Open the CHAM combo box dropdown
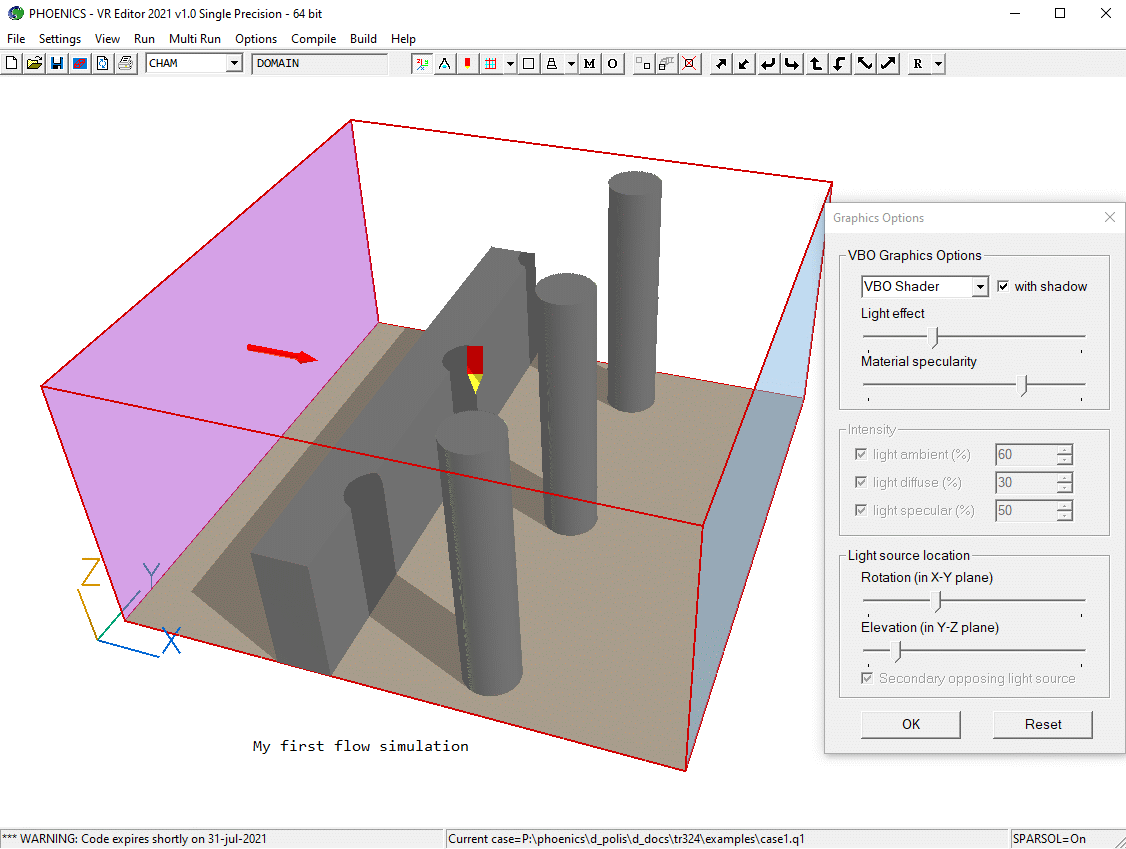The height and width of the screenshot is (849, 1126). point(234,63)
